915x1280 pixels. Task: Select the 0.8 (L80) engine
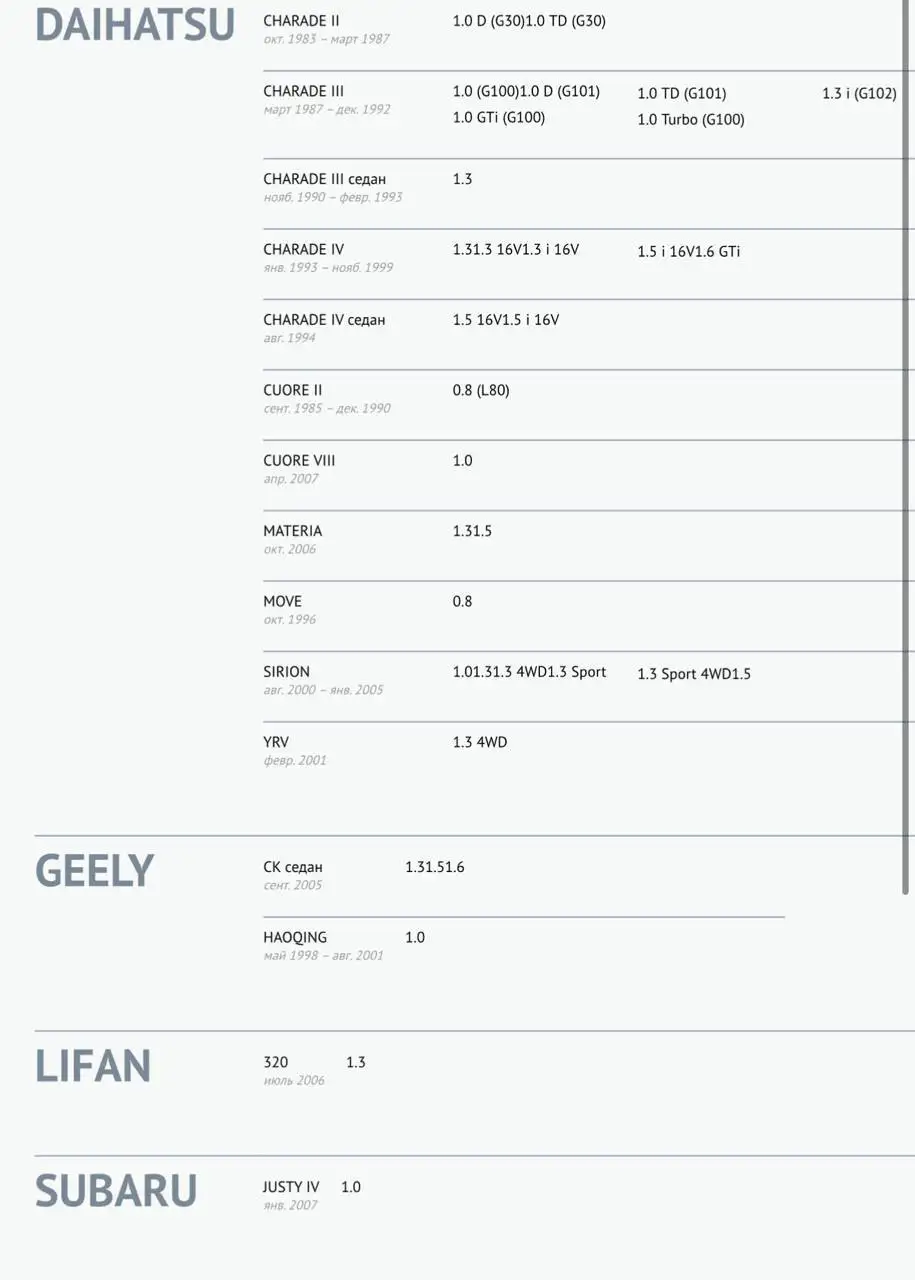pyautogui.click(x=481, y=390)
